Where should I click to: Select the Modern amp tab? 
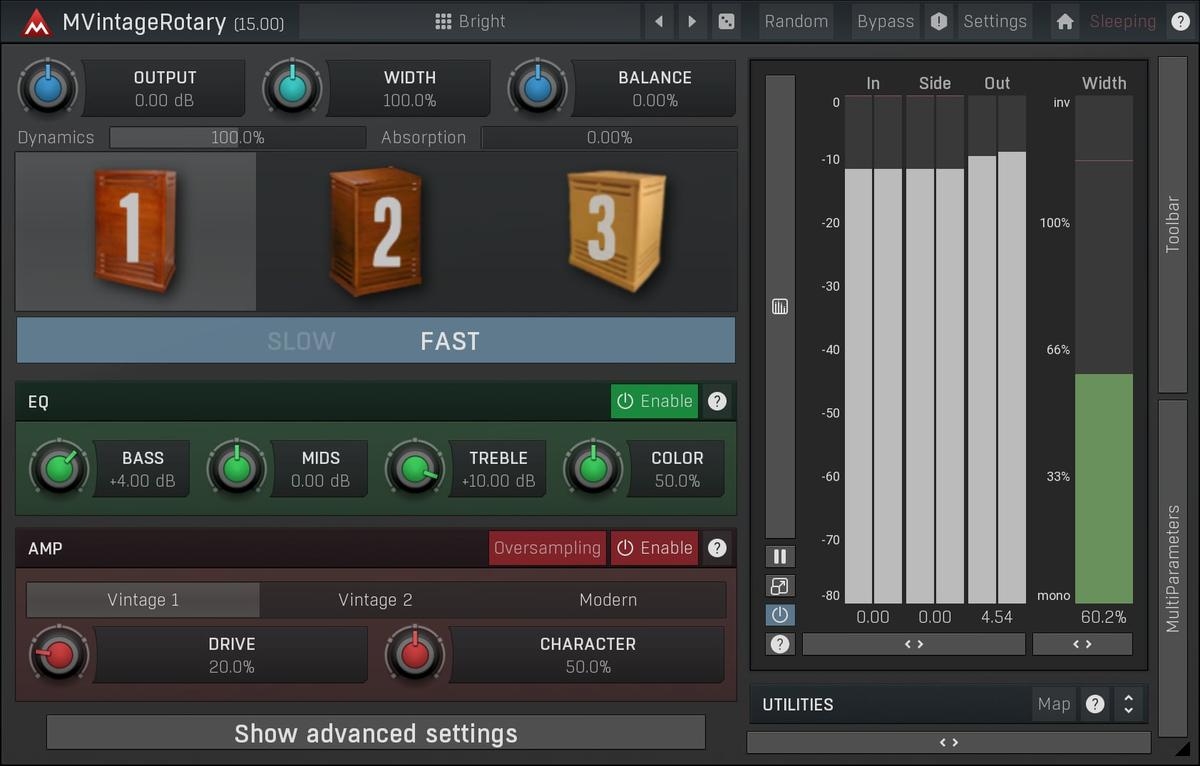(608, 600)
